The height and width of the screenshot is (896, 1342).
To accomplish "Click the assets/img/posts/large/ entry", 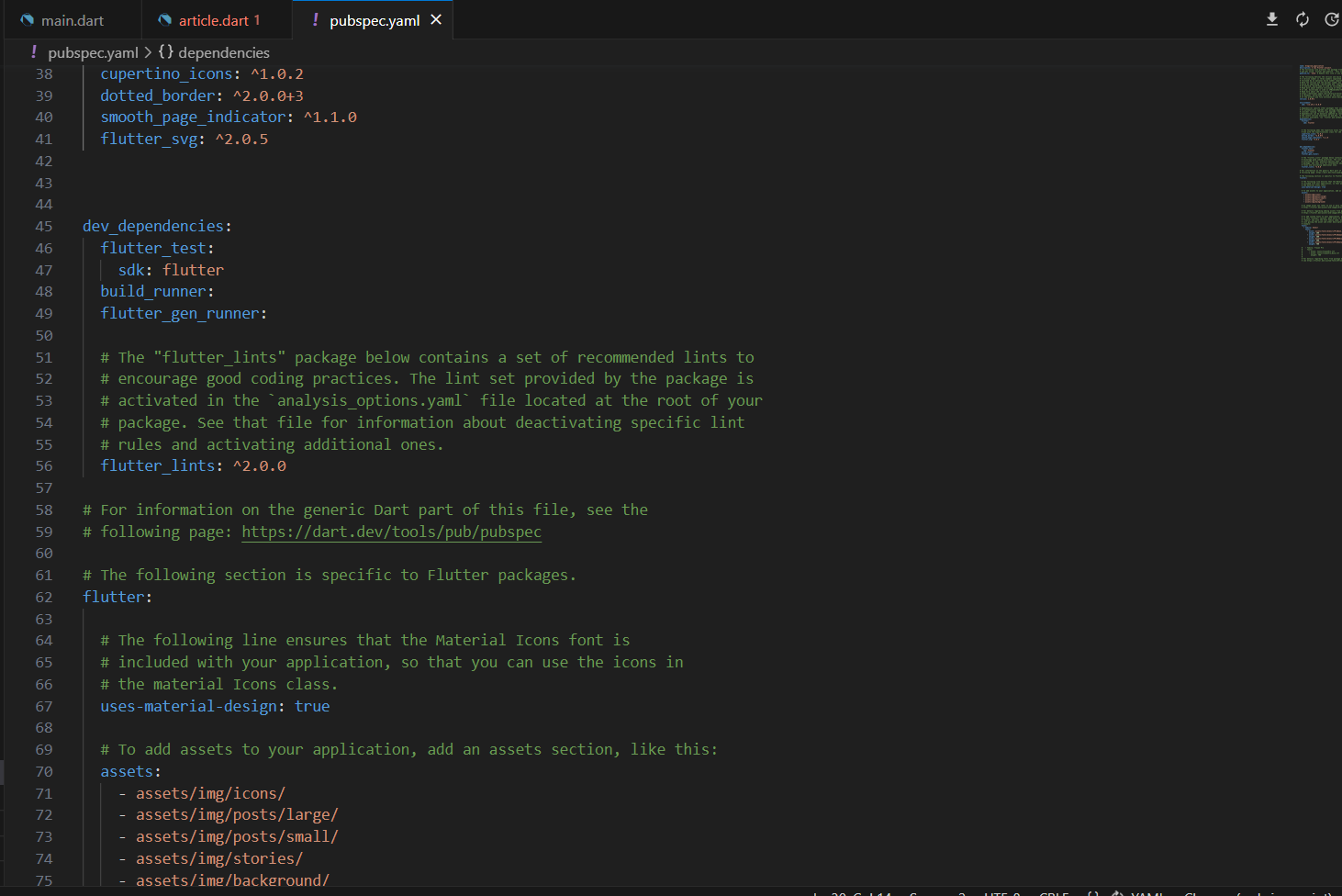I will click(x=237, y=814).
